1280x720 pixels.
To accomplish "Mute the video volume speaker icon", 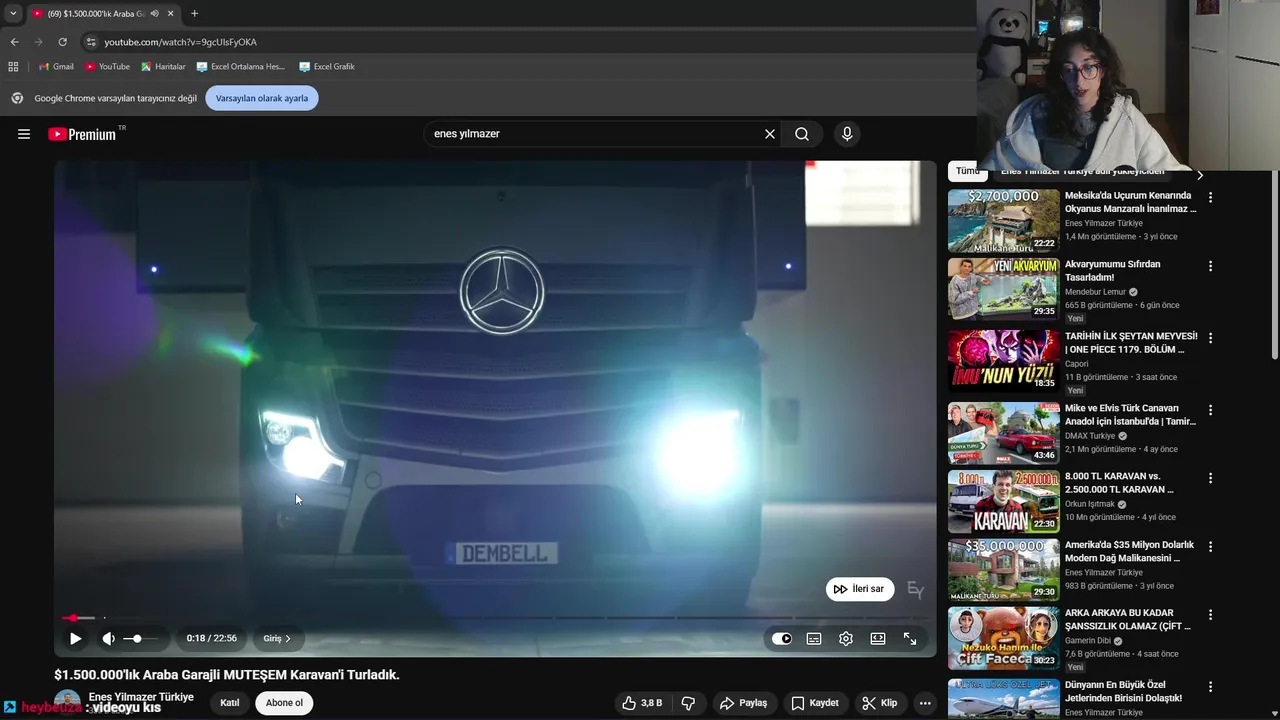I will 108,638.
